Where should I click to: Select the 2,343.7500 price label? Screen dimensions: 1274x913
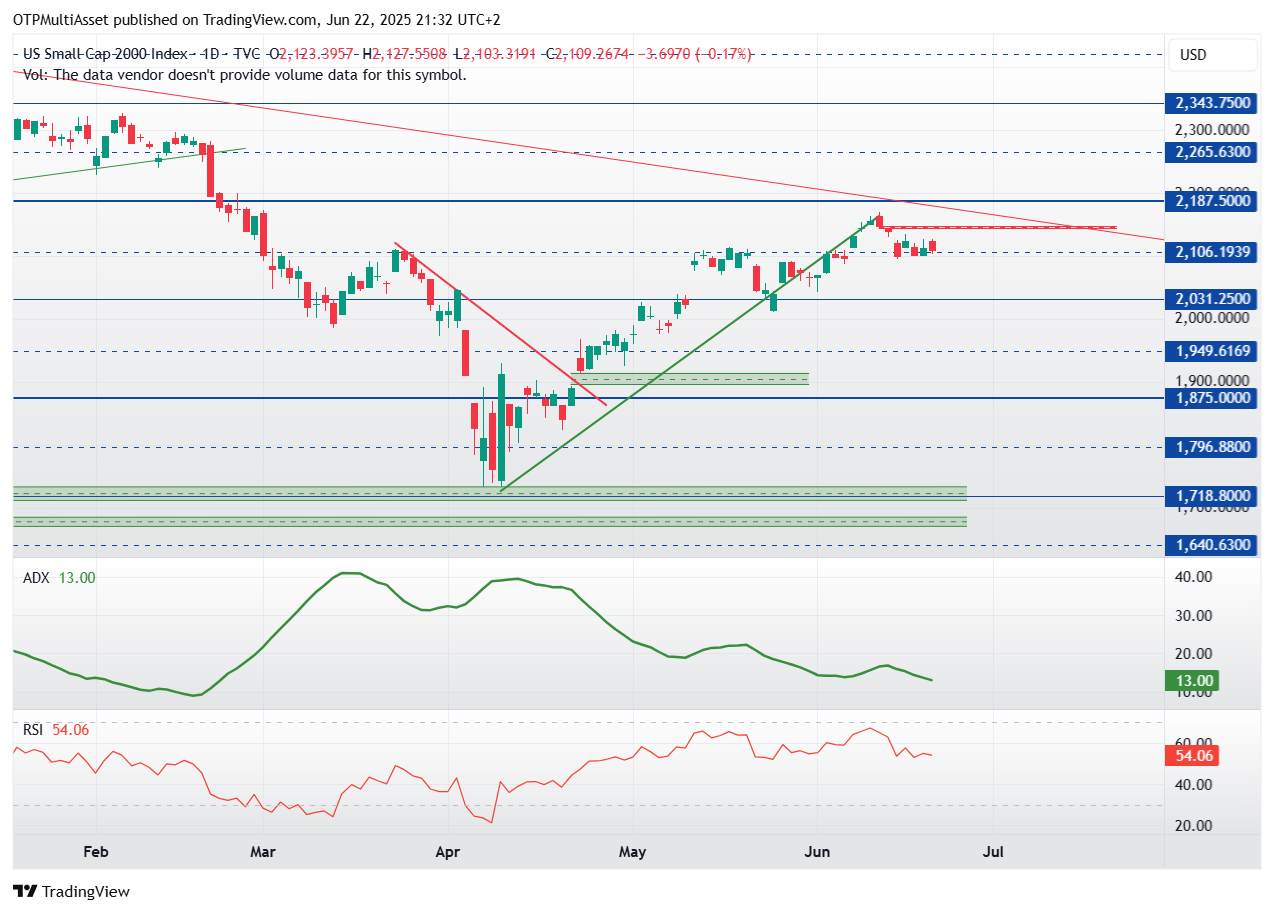click(x=1213, y=103)
